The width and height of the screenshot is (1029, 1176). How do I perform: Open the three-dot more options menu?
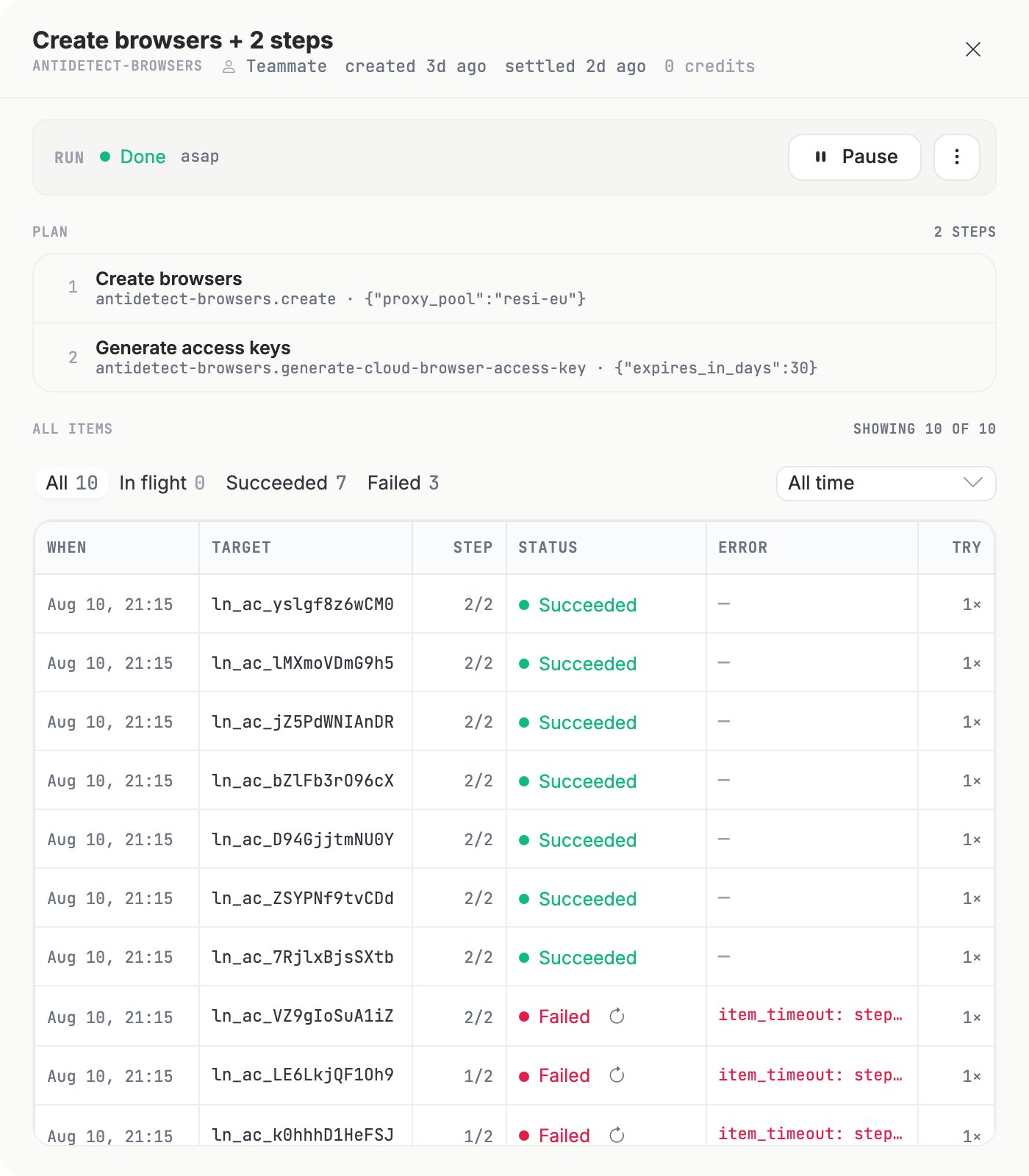click(956, 157)
